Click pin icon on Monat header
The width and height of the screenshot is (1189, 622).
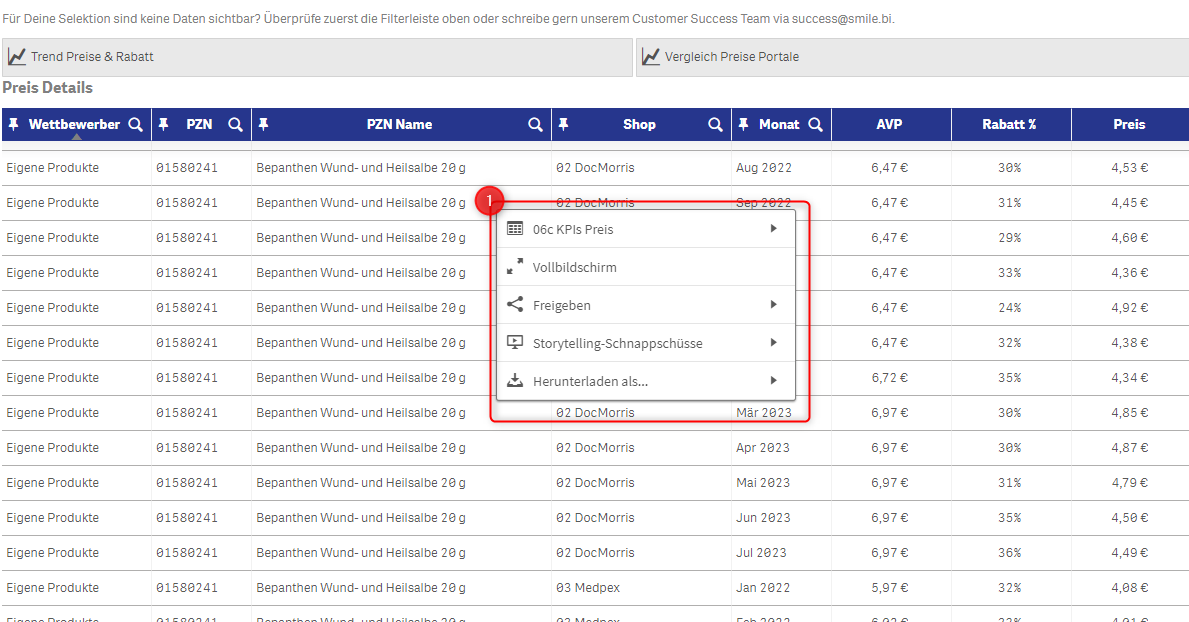[x=743, y=125]
